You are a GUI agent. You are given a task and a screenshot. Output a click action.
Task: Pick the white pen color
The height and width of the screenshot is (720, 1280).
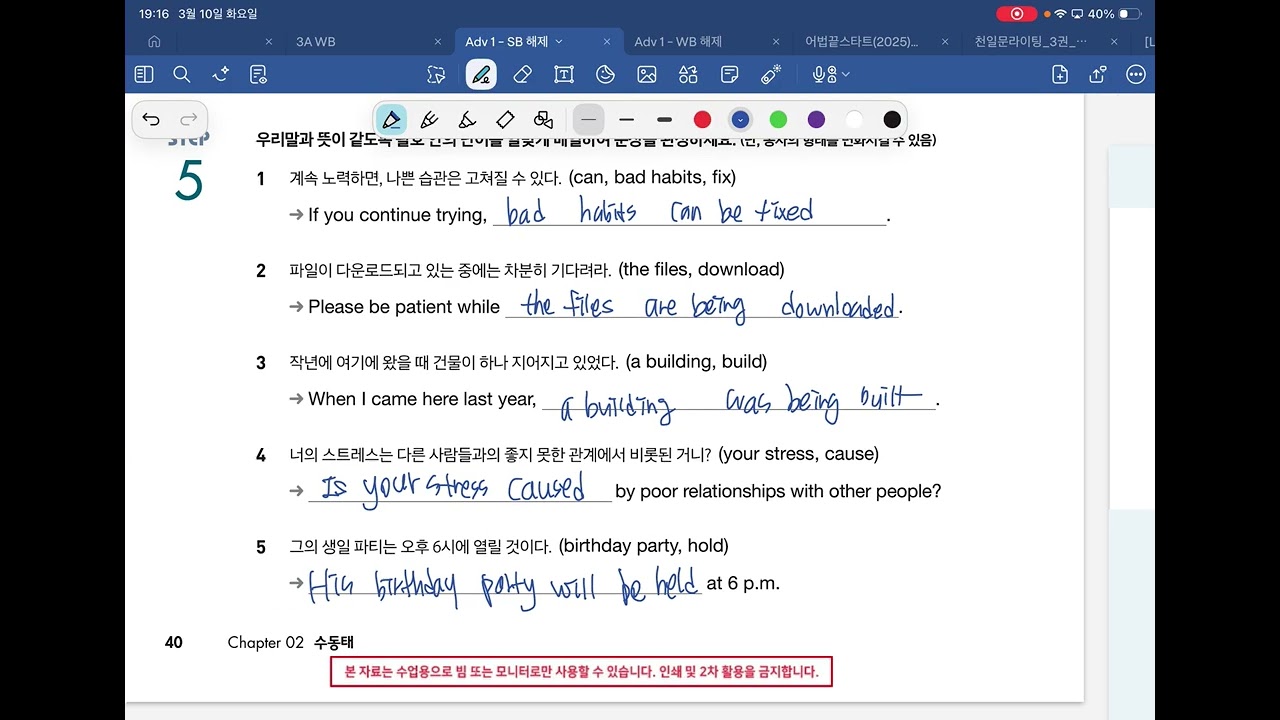[x=854, y=120]
